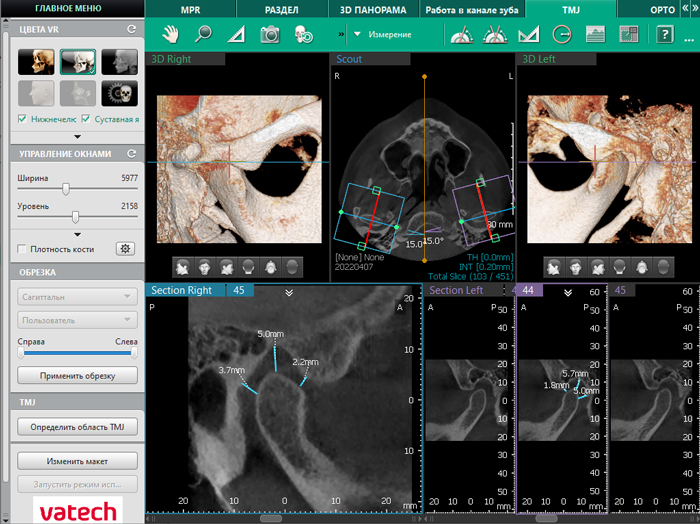Click the camera capture icon
Image resolution: width=700 pixels, height=524 pixels.
pos(270,34)
